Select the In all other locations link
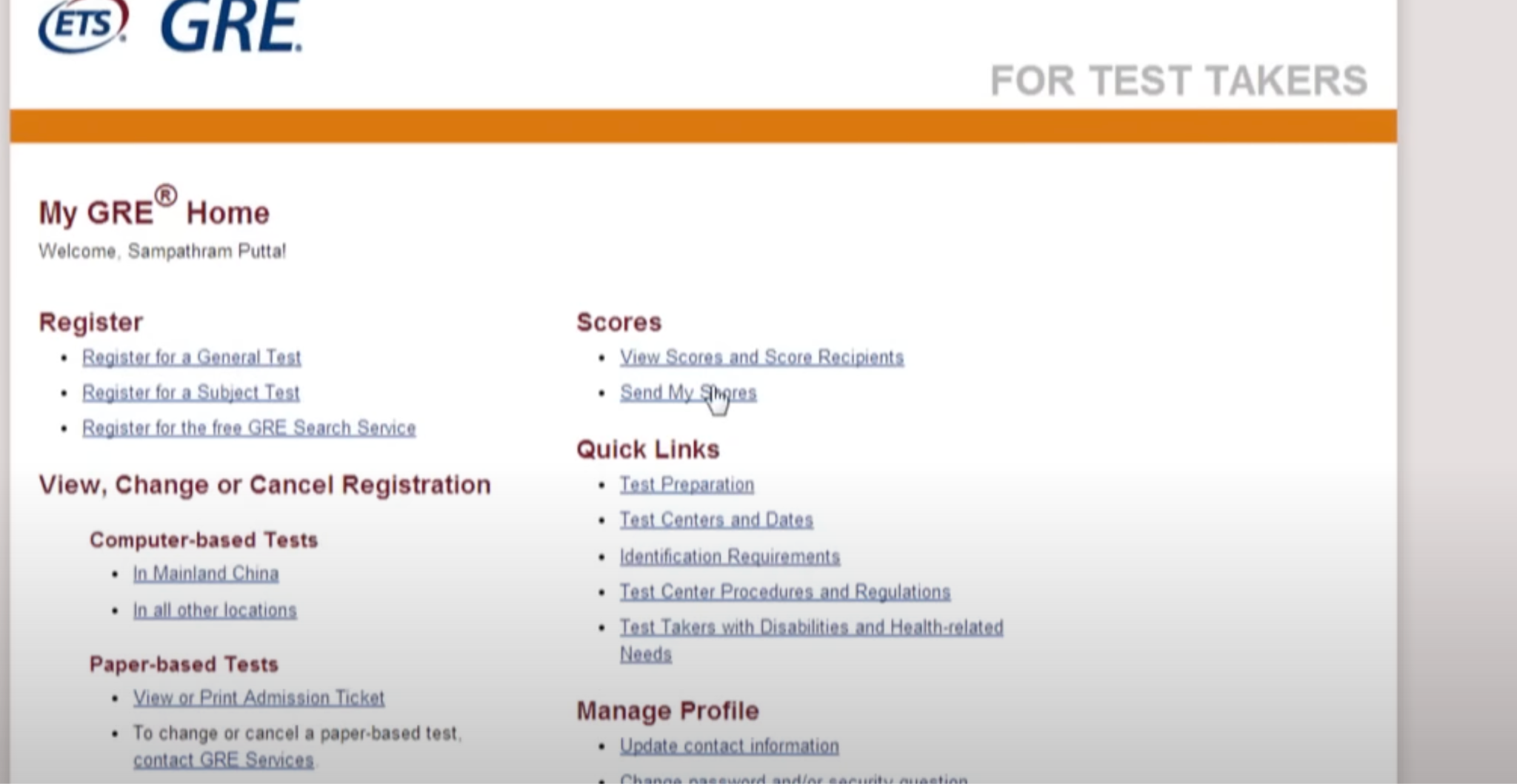Screen dimensions: 1517x784 coord(215,610)
